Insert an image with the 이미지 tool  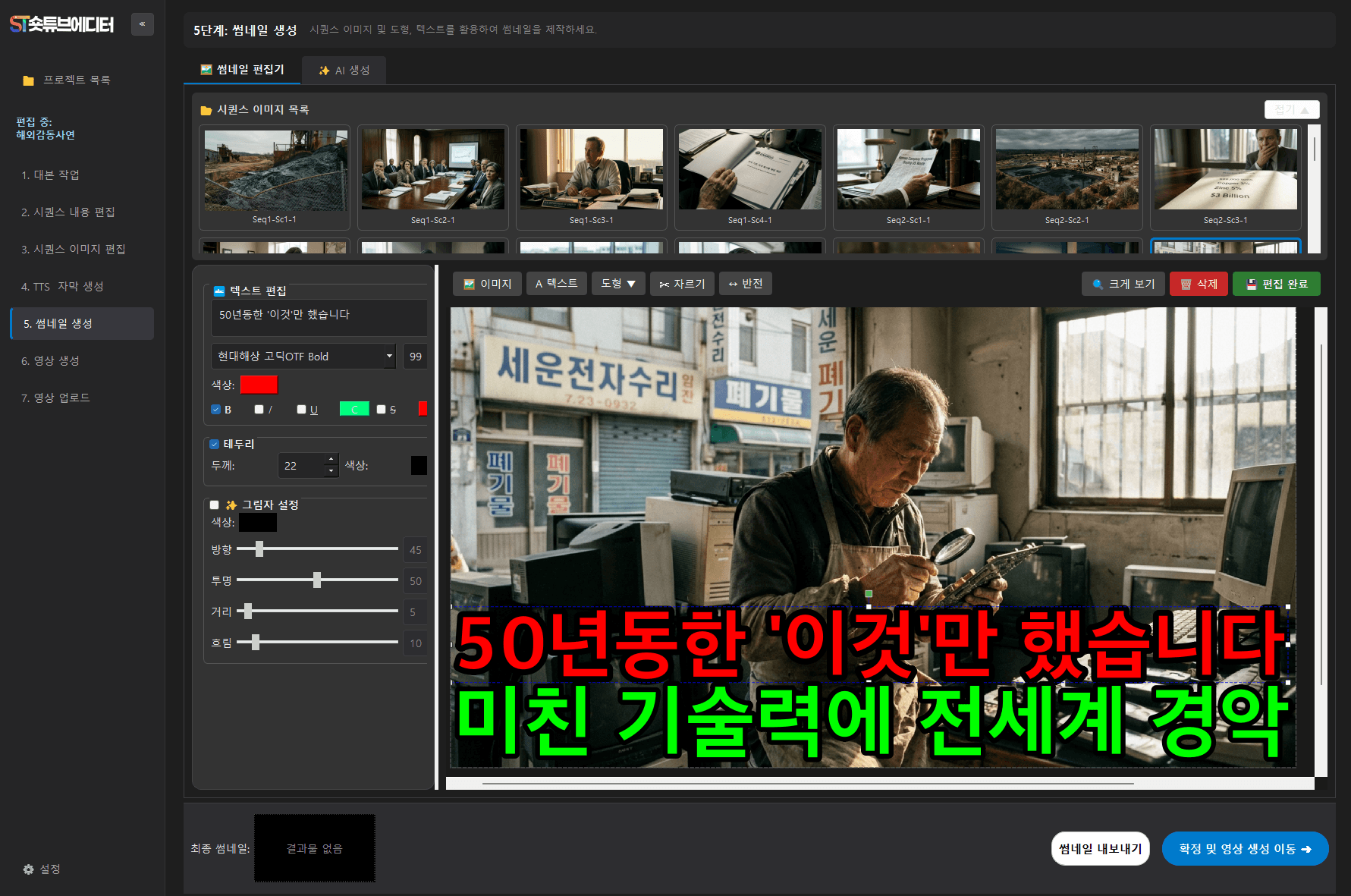pyautogui.click(x=487, y=283)
